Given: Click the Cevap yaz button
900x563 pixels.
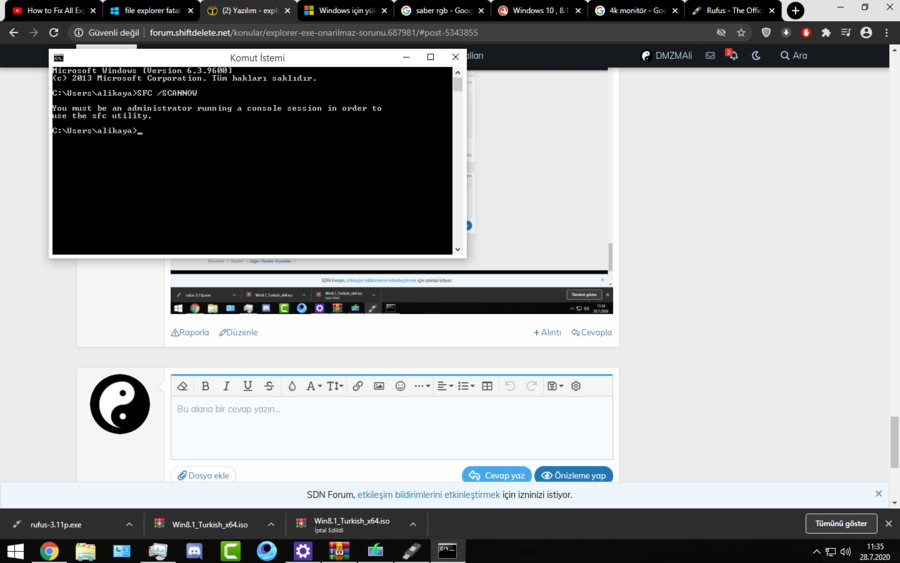Looking at the screenshot, I should coord(496,475).
